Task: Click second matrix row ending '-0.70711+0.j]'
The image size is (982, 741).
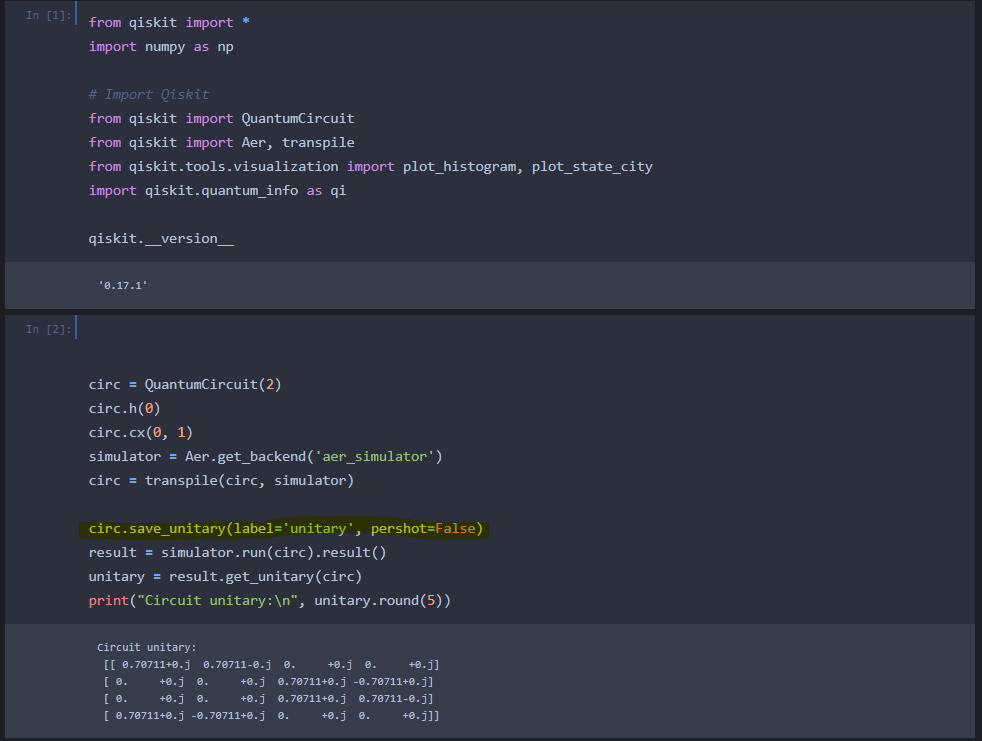Action: click(268, 681)
